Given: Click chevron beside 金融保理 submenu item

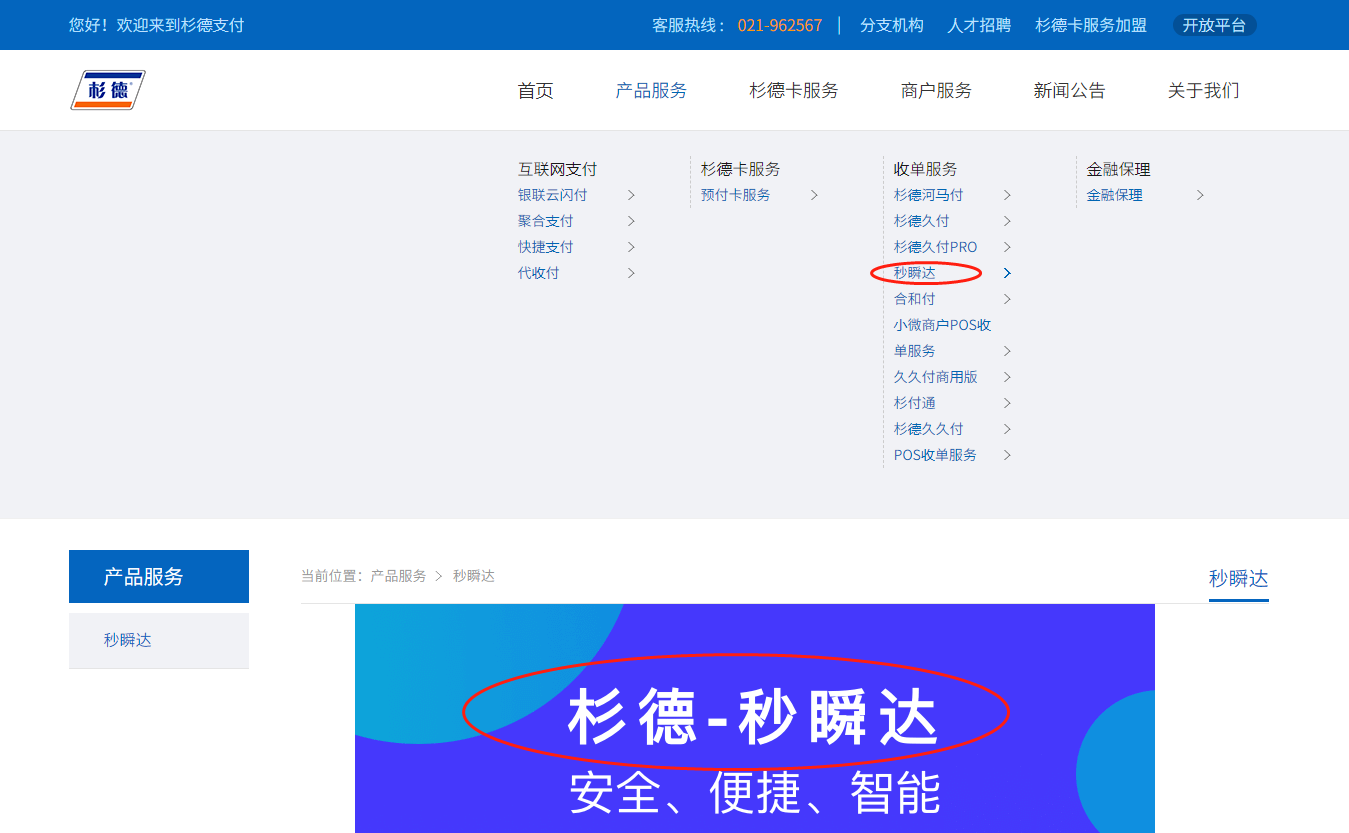Looking at the screenshot, I should pyautogui.click(x=1200, y=195).
